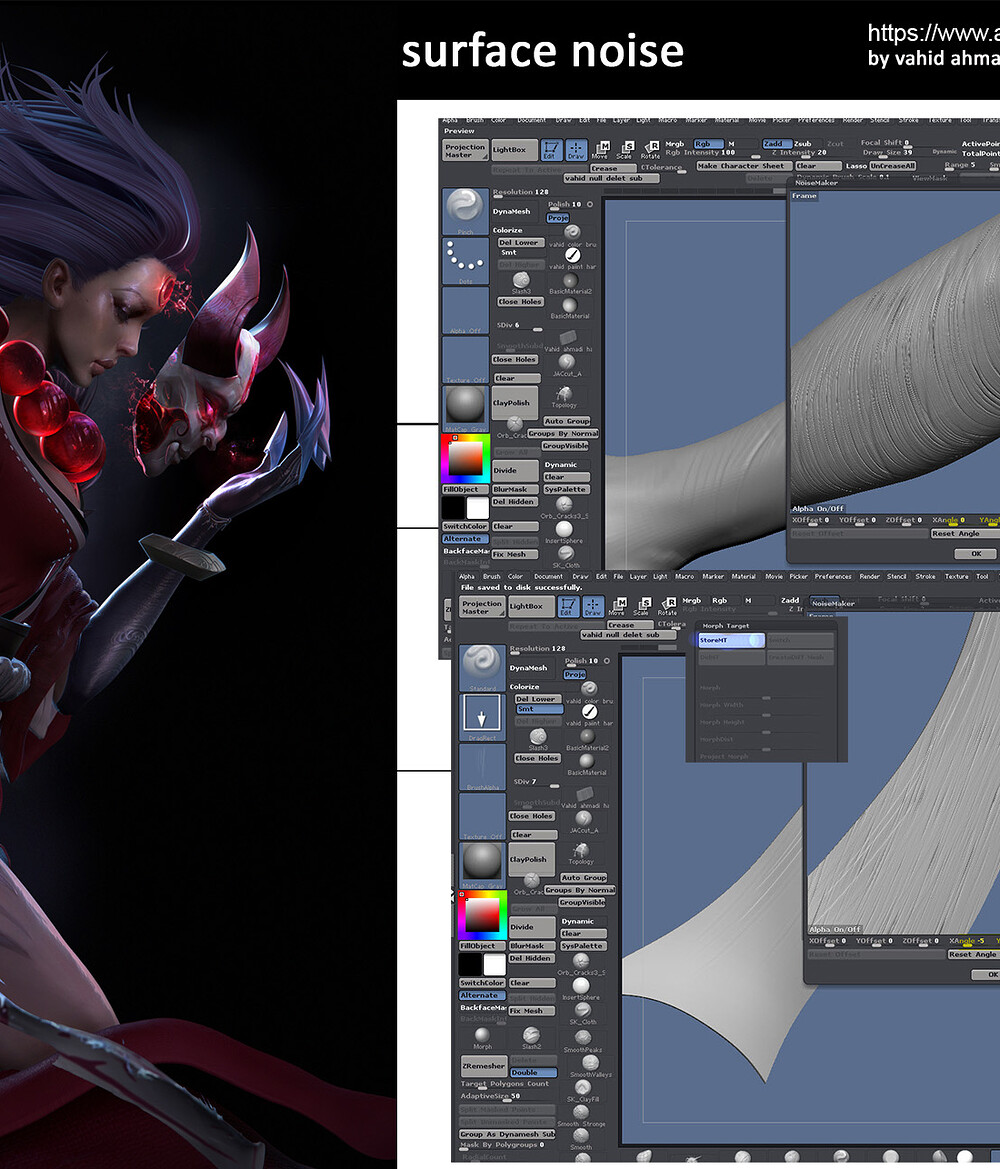This screenshot has height=1169, width=1000.
Task: Click Make Character Sheet button
Action: pyautogui.click(x=742, y=166)
